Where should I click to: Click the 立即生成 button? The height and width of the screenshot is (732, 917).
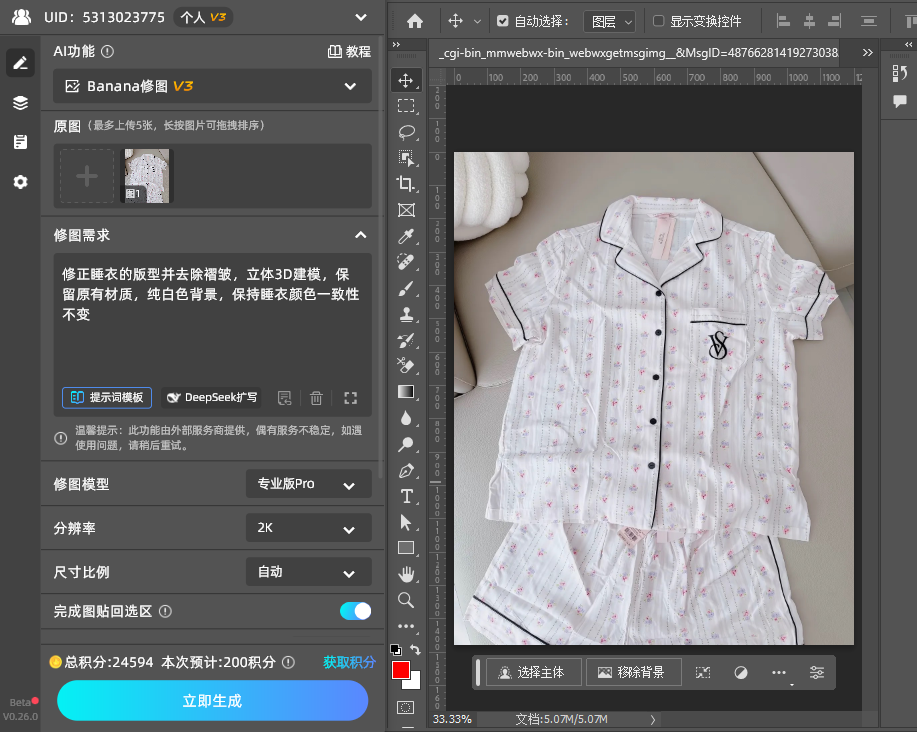pos(212,700)
